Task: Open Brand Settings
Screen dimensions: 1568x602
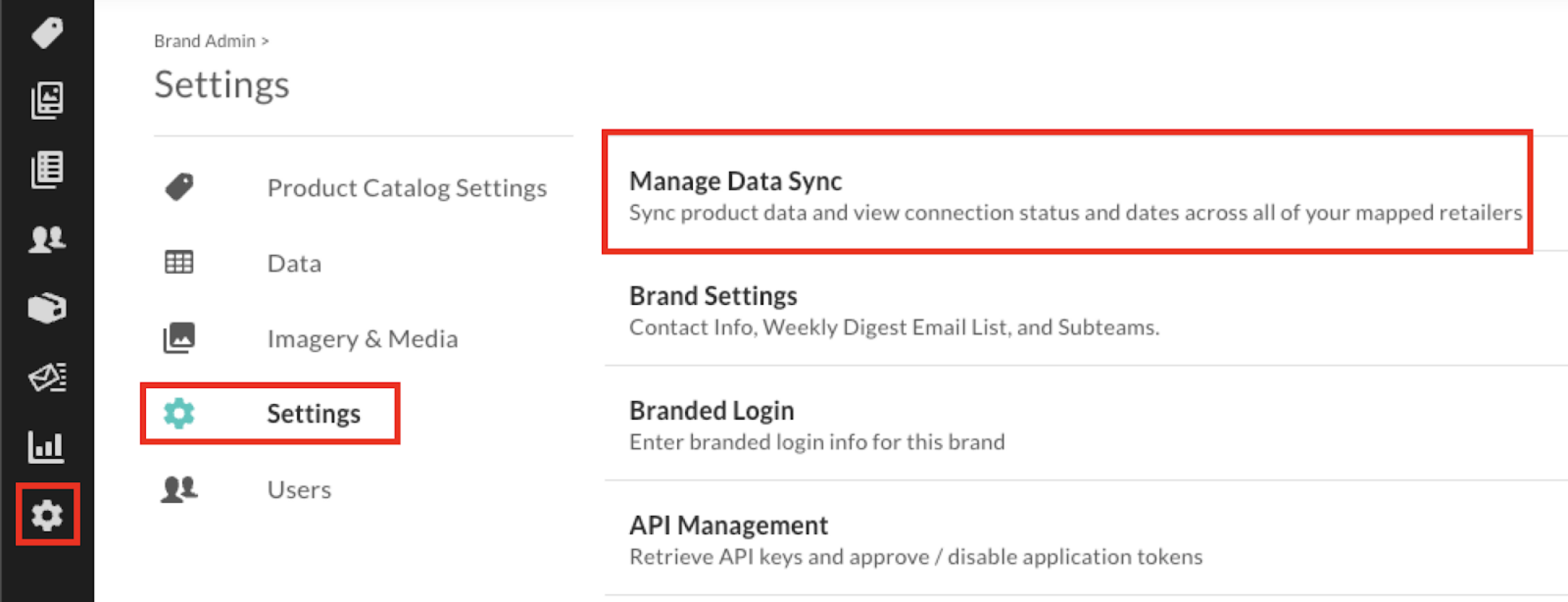Action: pyautogui.click(x=713, y=296)
